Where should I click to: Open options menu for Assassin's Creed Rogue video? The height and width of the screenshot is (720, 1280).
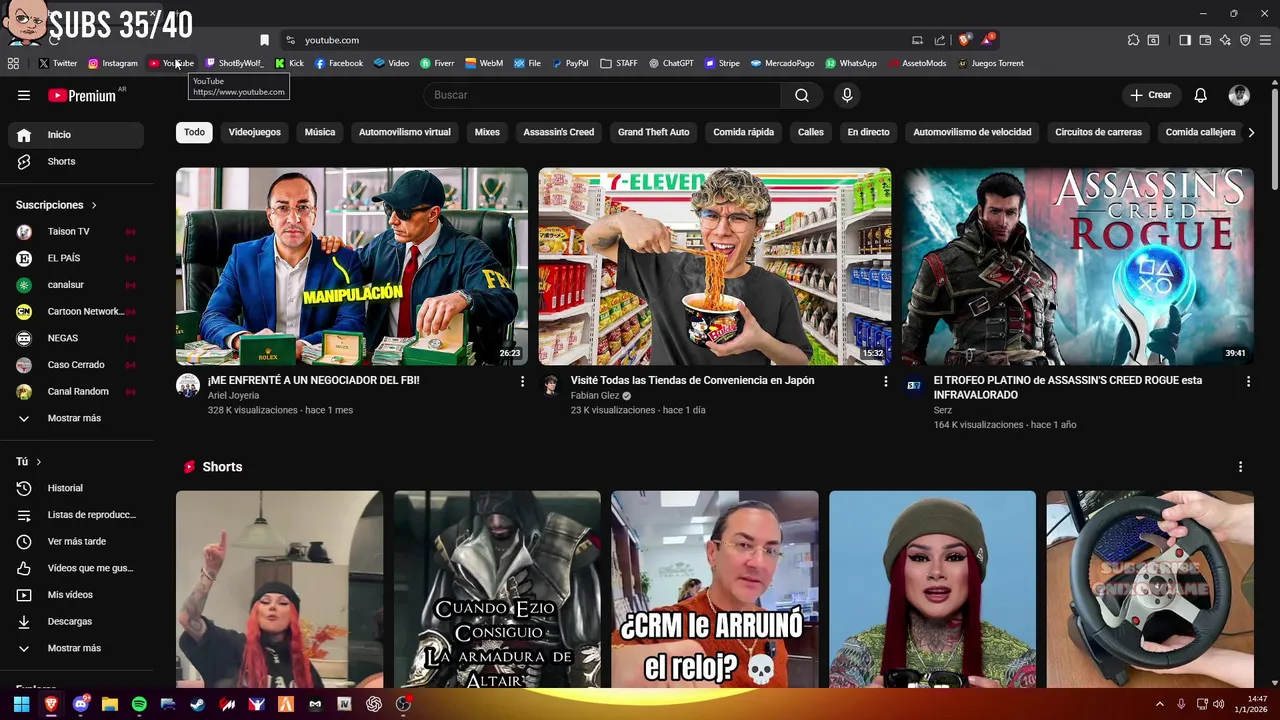(x=1248, y=381)
